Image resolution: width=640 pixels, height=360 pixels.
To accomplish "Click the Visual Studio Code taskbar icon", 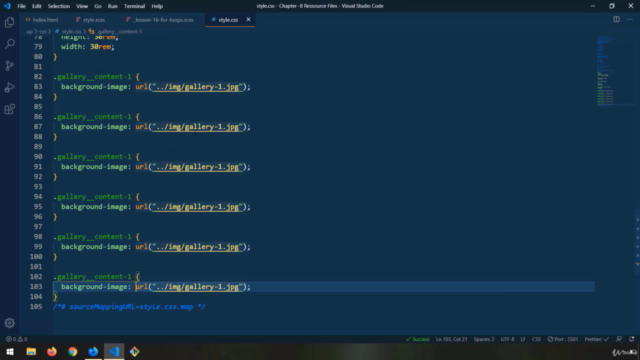I will coord(114,351).
